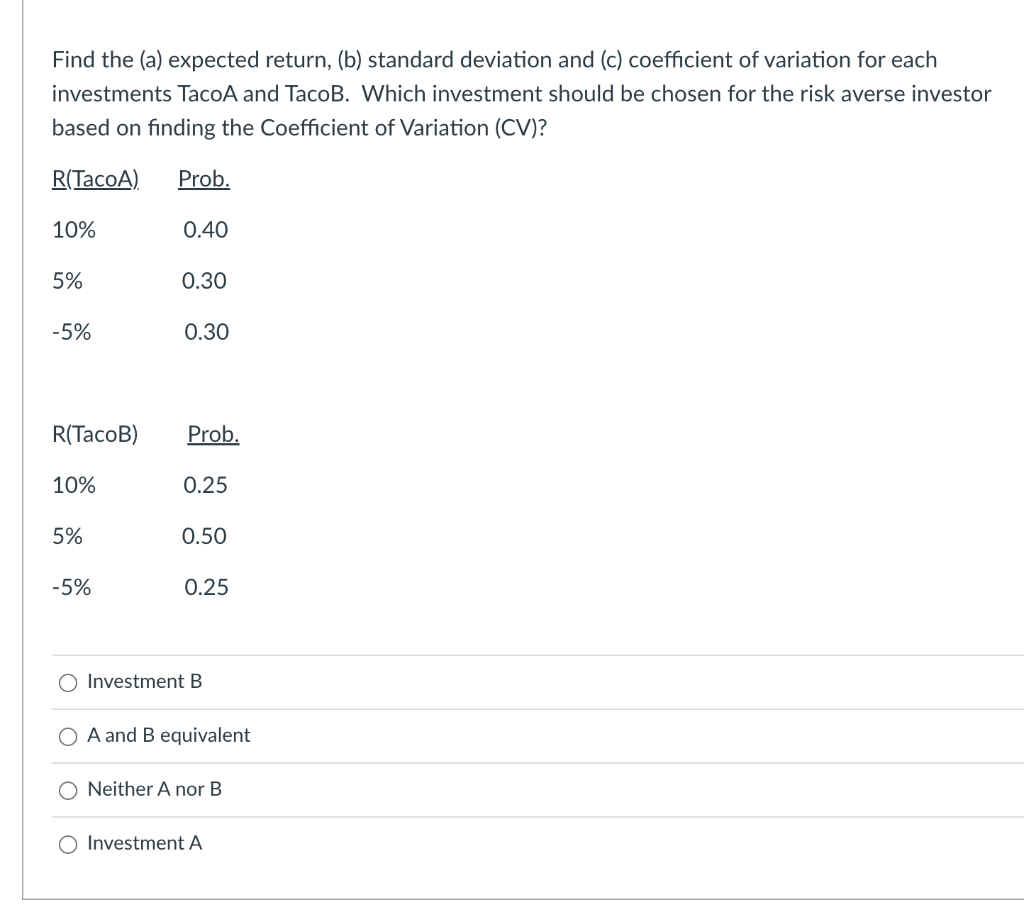Click the Prob. header above TacoB probabilities
This screenshot has height=912, width=1024.
pyautogui.click(x=212, y=434)
